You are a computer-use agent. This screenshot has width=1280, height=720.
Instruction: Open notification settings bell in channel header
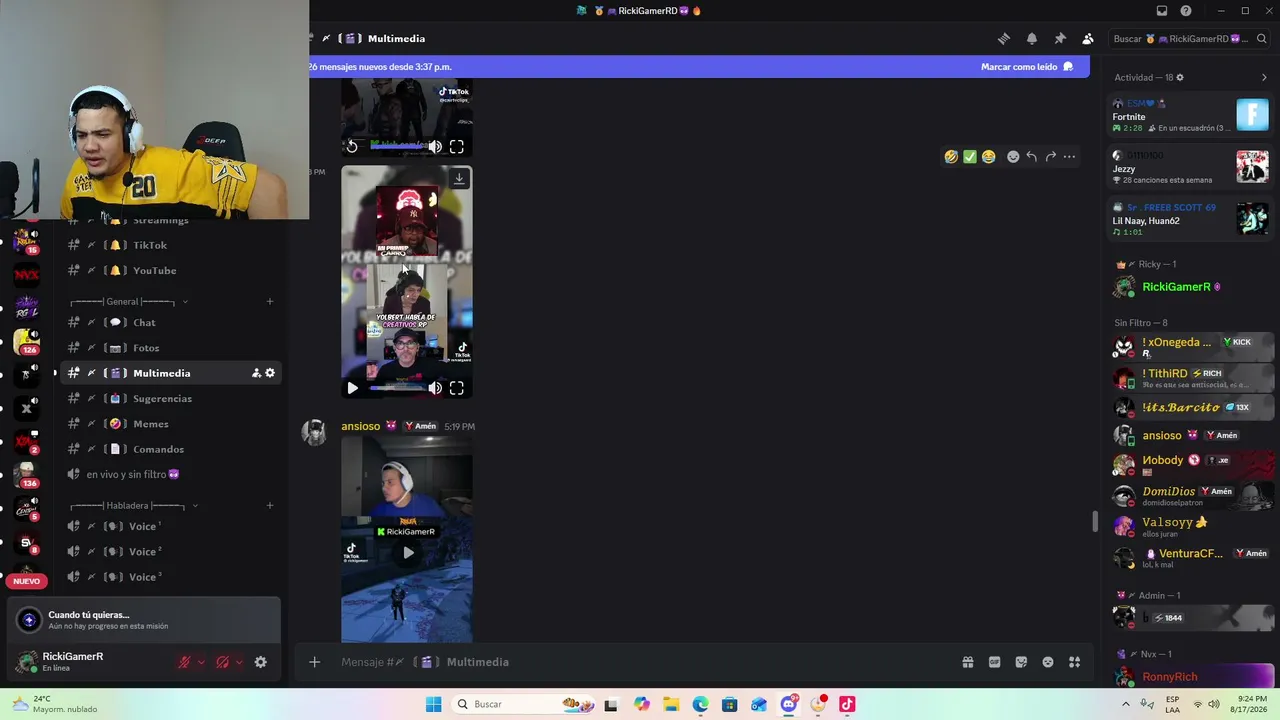[1032, 39]
